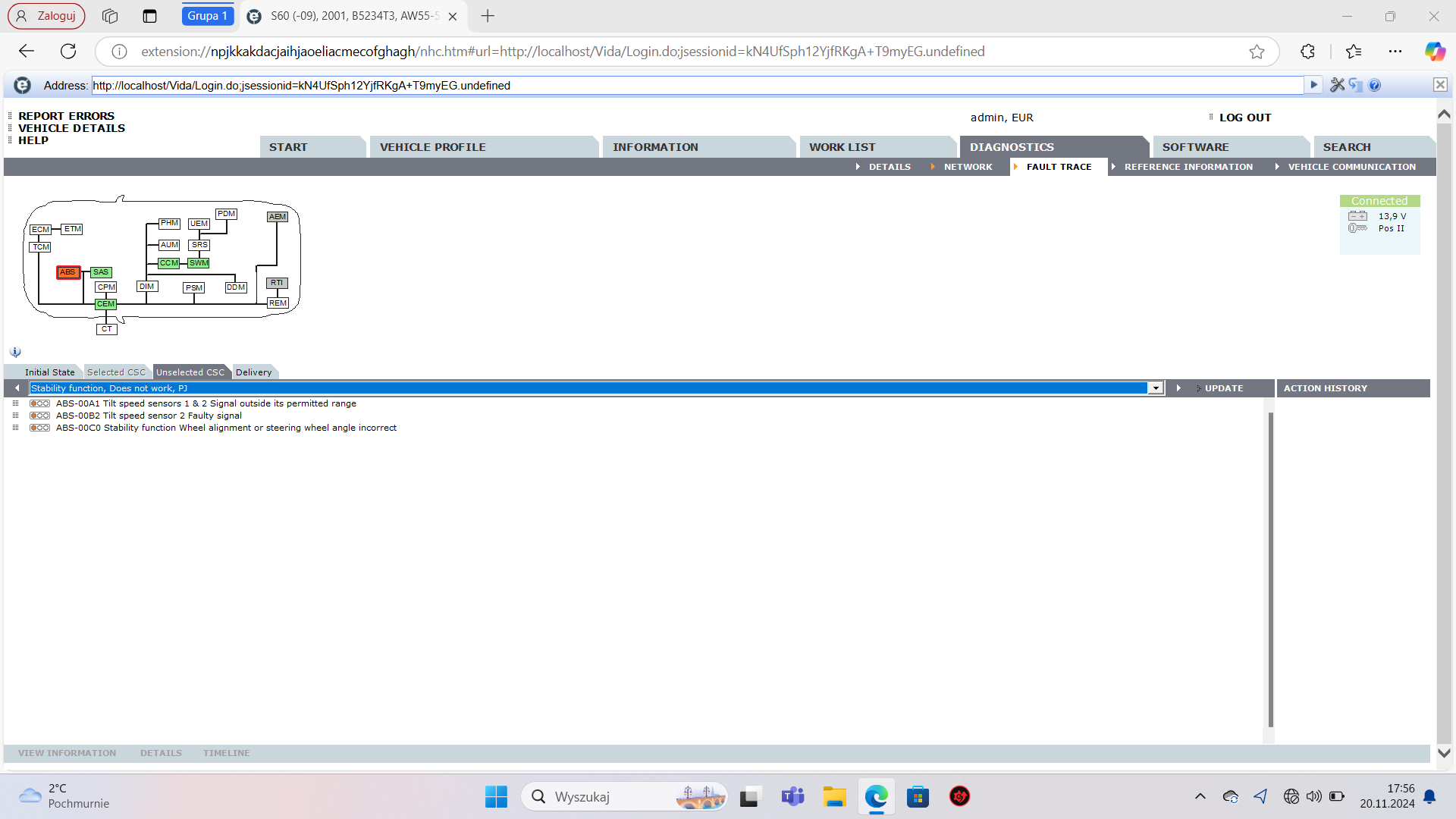Click the info icon below the network diagram
The image size is (1456, 819).
click(15, 353)
